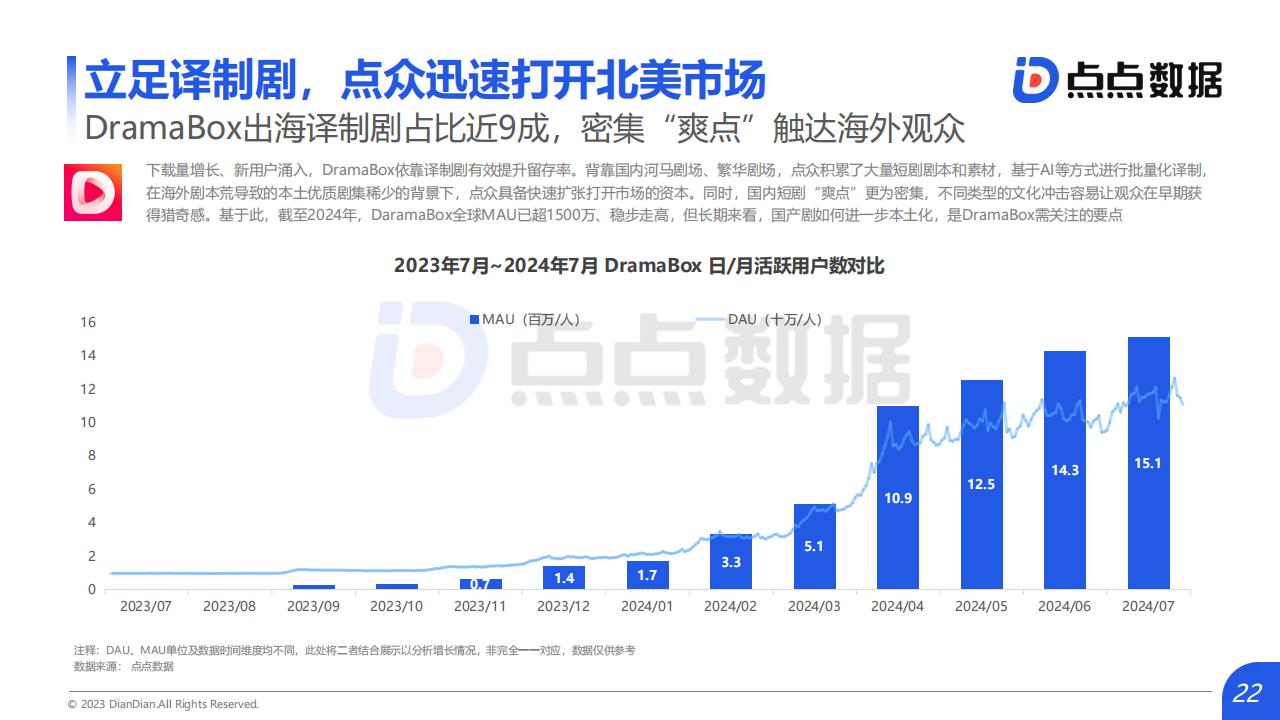Image resolution: width=1280 pixels, height=720 pixels.
Task: Select the 2024/07 bar labeled 15.1
Action: coord(1149,463)
